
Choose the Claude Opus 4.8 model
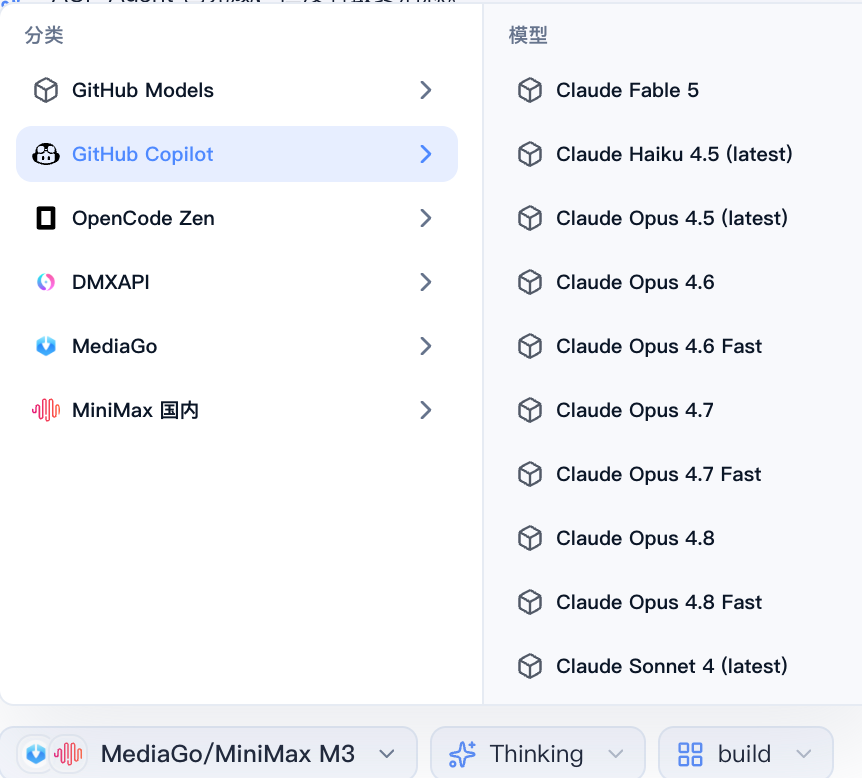click(x=679, y=538)
